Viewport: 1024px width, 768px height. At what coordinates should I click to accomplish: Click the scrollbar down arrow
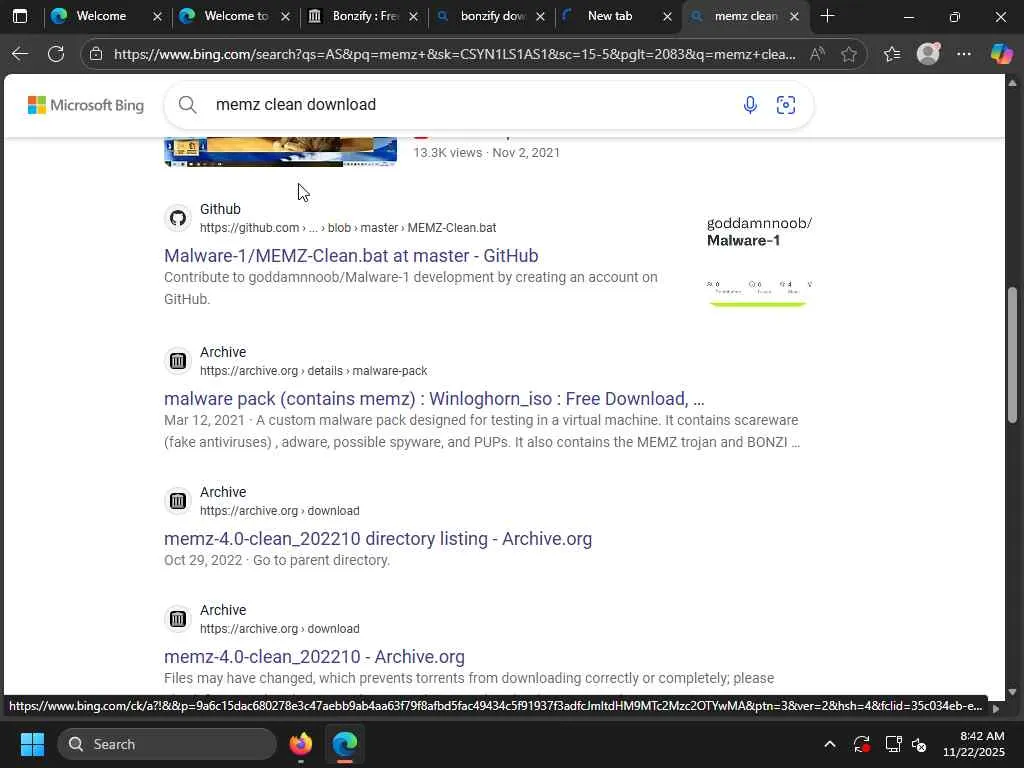point(1012,692)
